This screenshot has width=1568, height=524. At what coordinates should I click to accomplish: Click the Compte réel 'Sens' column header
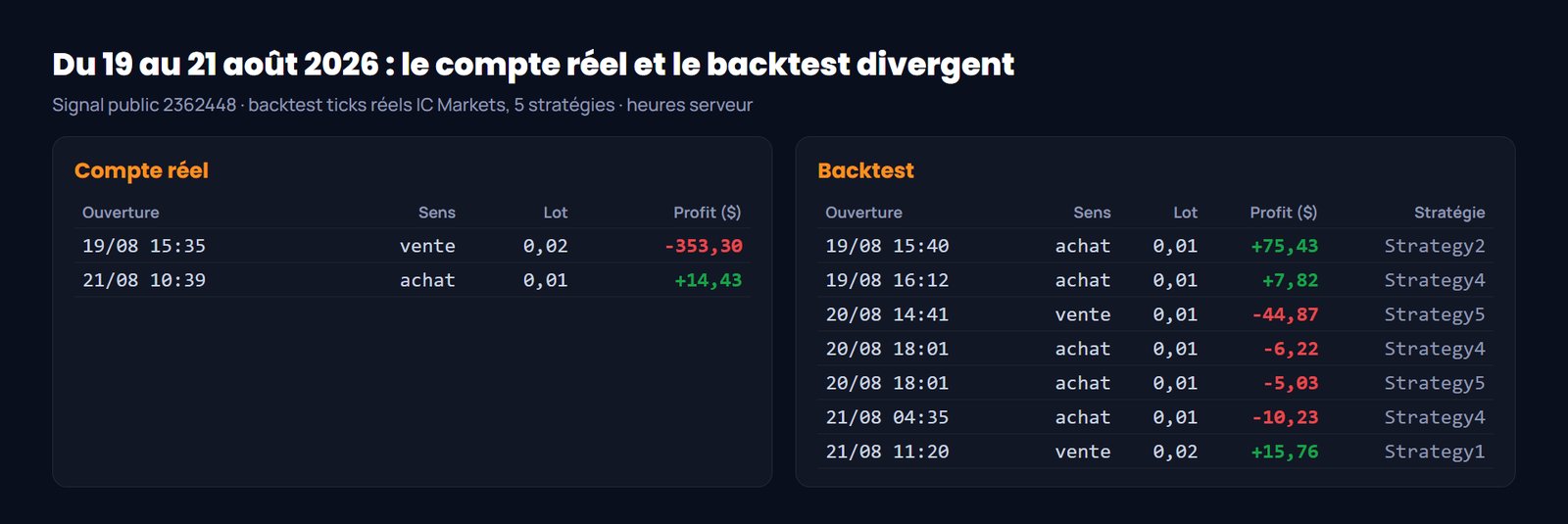tap(436, 213)
